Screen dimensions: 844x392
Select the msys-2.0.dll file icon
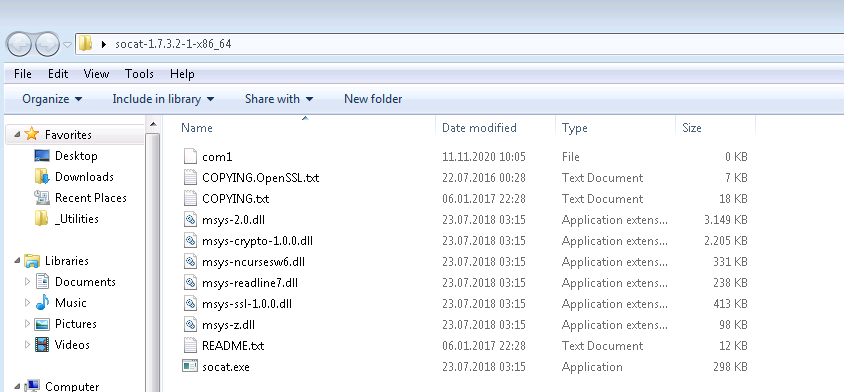click(x=191, y=220)
